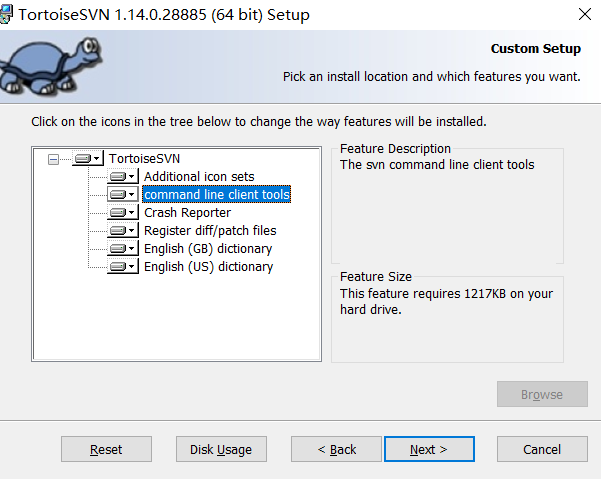Proceed with the Next button
This screenshot has width=601, height=479.
[x=429, y=449]
